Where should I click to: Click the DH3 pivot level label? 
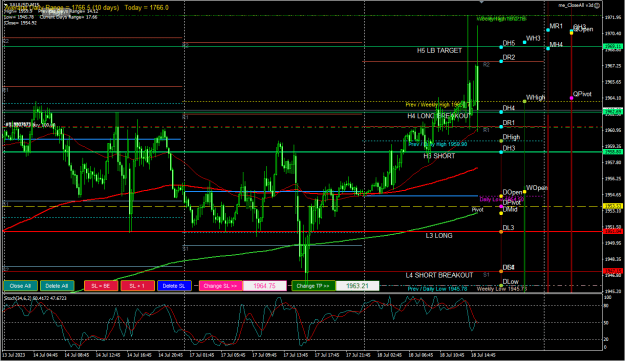509,148
